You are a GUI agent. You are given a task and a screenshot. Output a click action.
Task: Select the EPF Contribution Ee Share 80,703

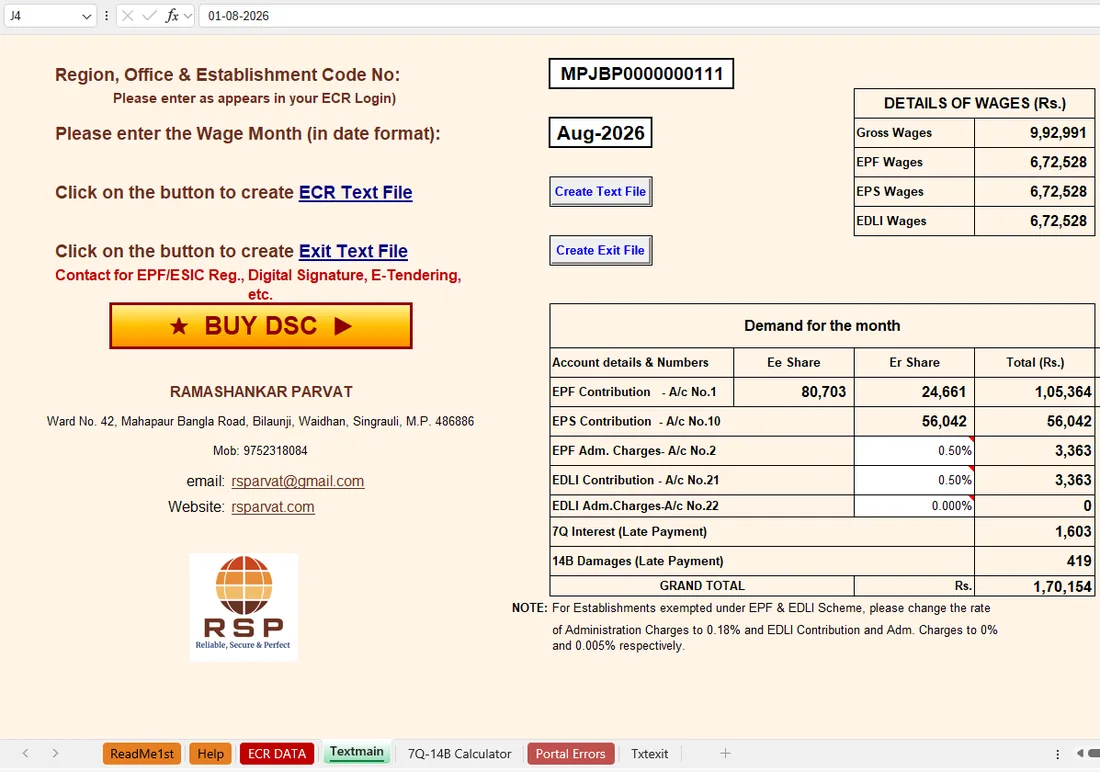click(793, 392)
